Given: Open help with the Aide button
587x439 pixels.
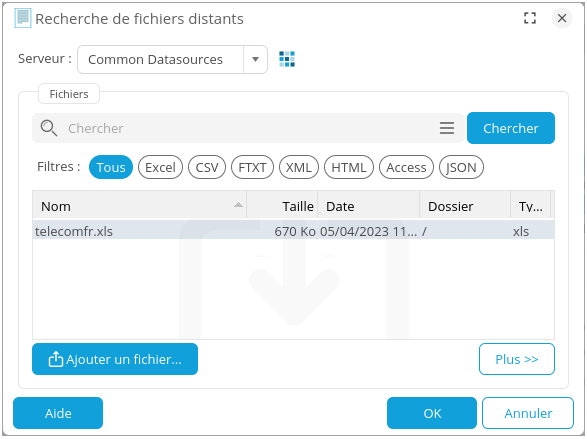Looking at the screenshot, I should click(x=58, y=413).
